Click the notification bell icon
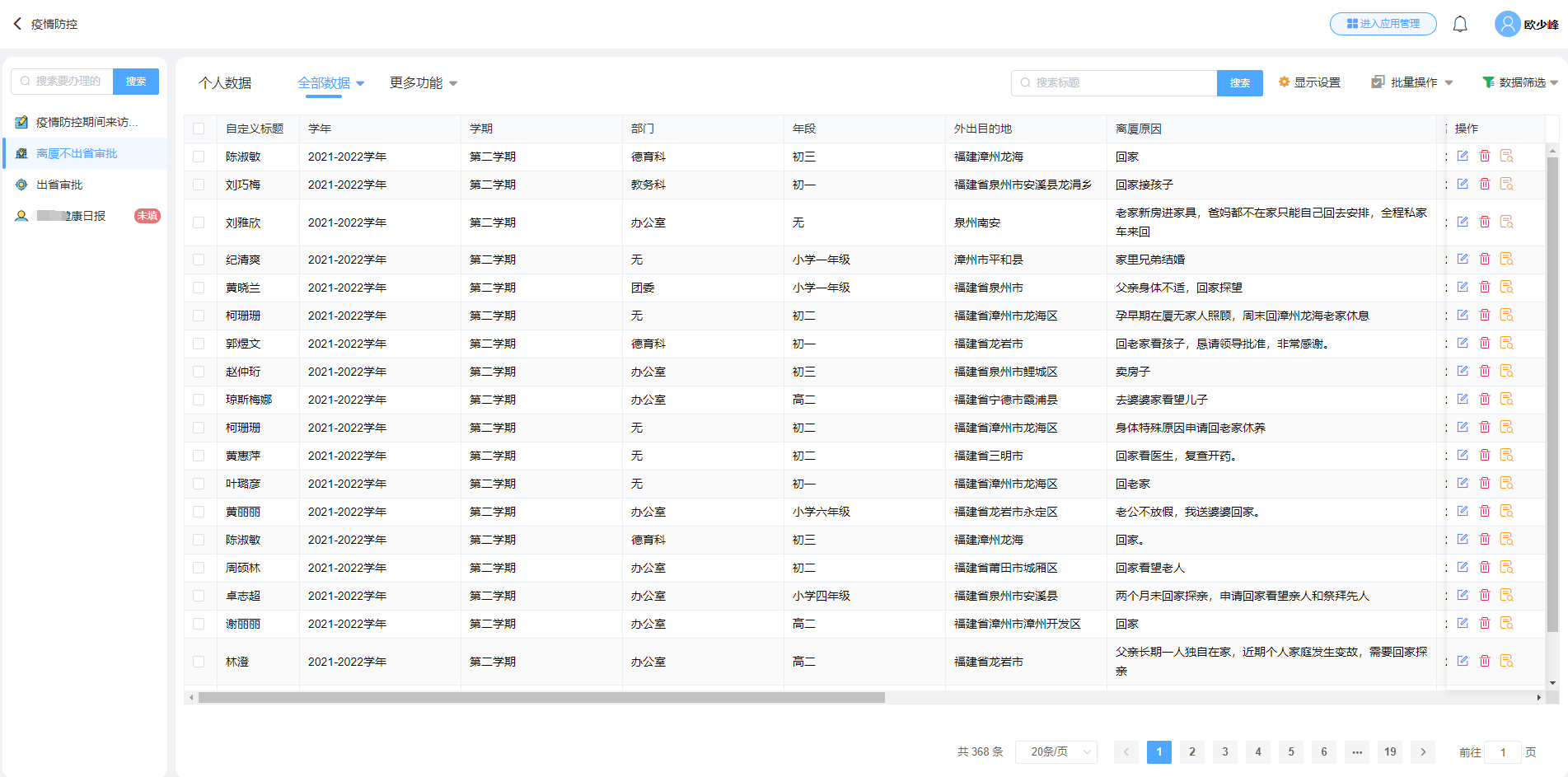 1459,24
